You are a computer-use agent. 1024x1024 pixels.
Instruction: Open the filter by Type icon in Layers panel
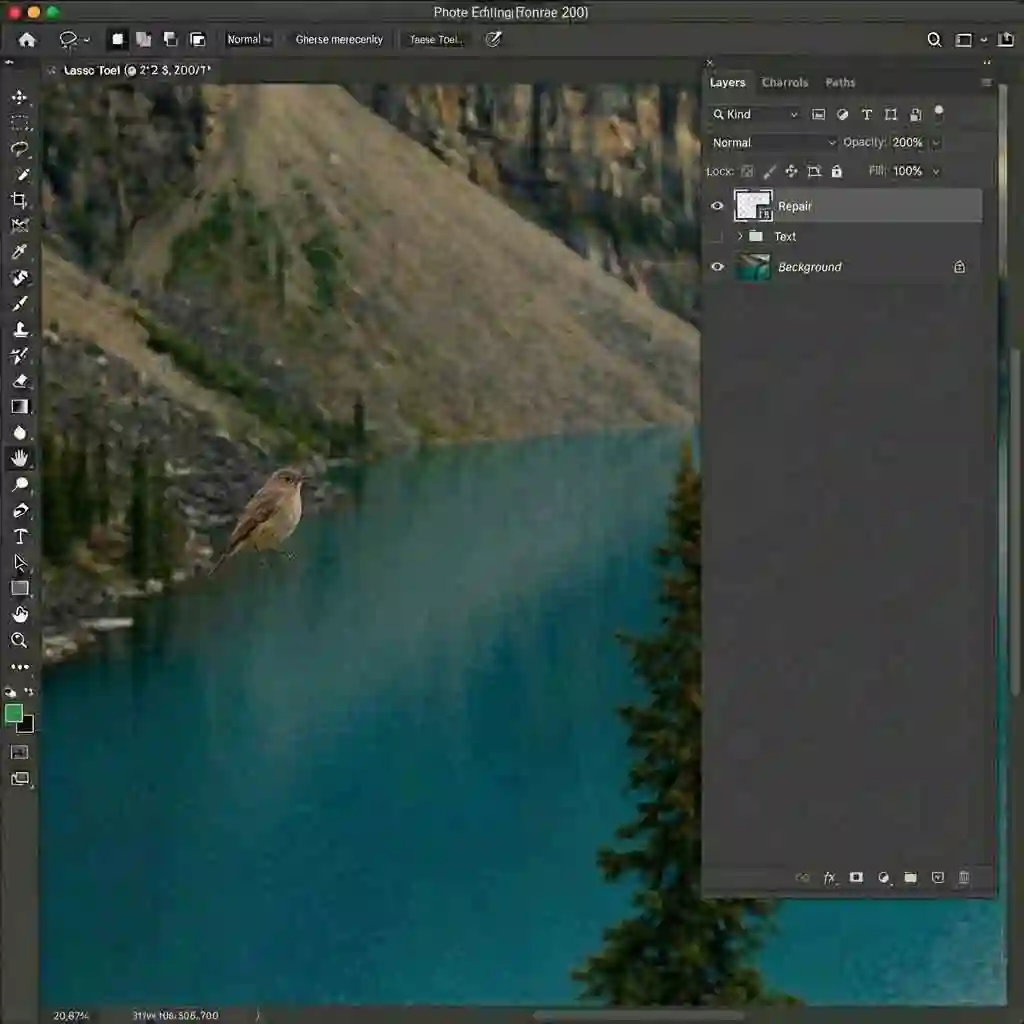point(866,115)
